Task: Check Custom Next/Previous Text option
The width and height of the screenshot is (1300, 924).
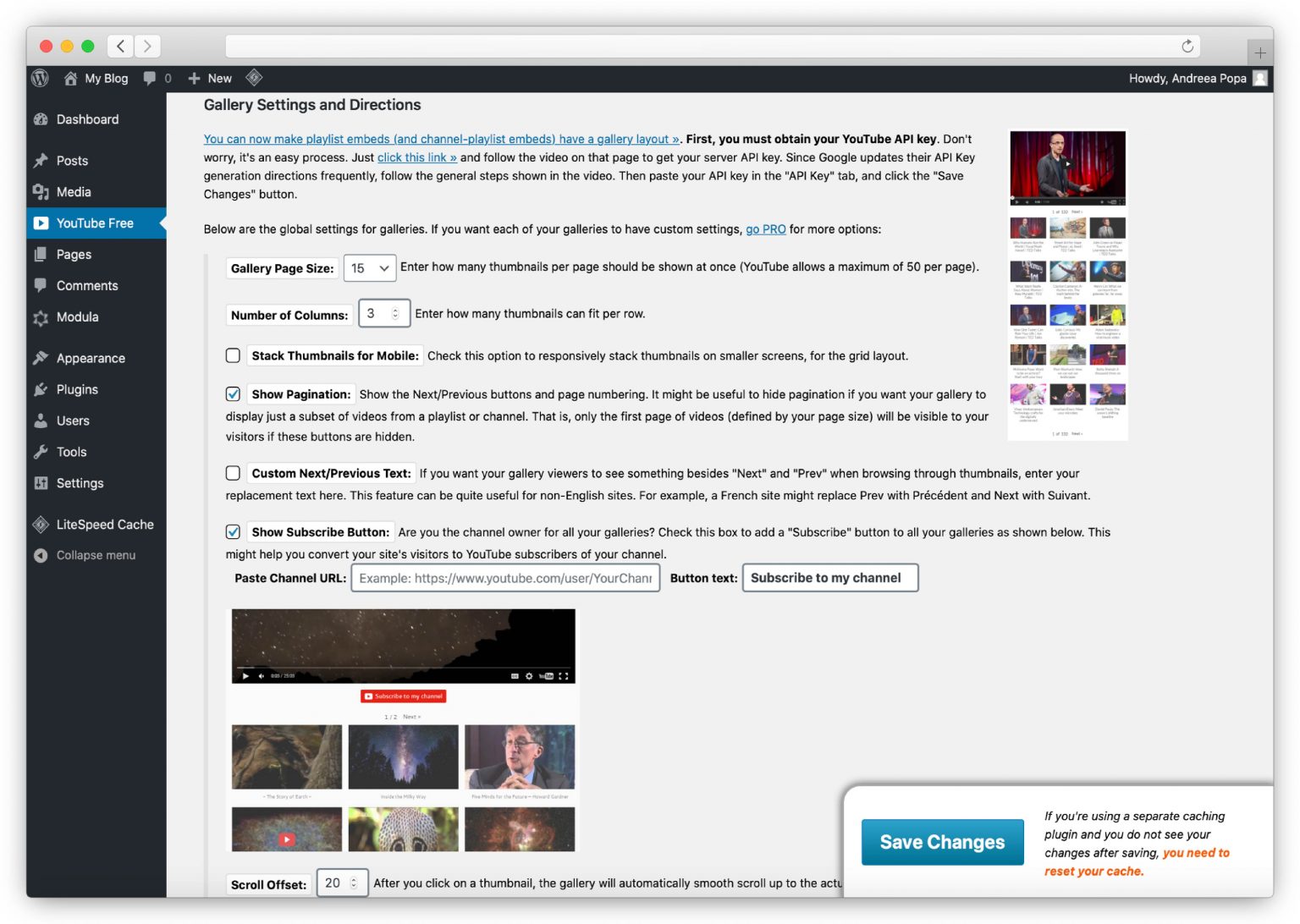Action: pyautogui.click(x=233, y=472)
